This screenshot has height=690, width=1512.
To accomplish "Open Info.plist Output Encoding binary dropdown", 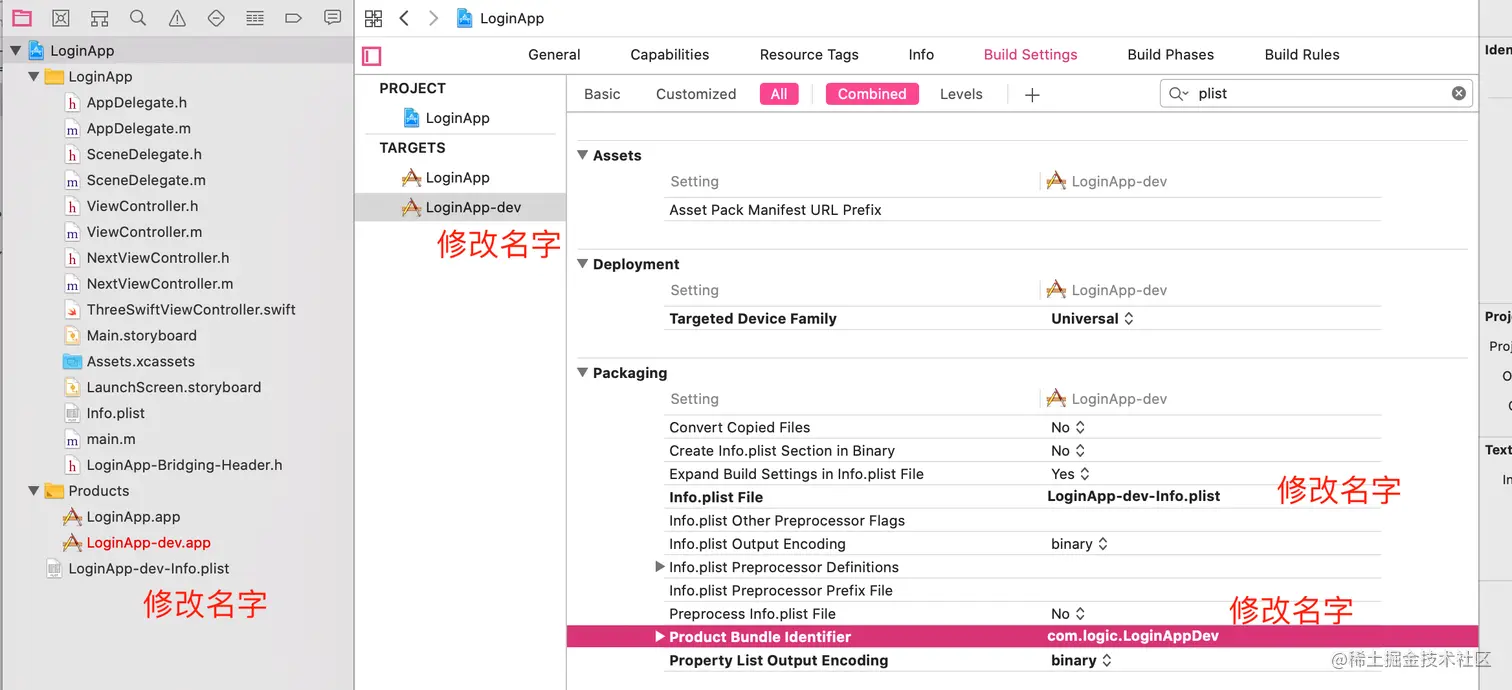I will tap(1080, 543).
